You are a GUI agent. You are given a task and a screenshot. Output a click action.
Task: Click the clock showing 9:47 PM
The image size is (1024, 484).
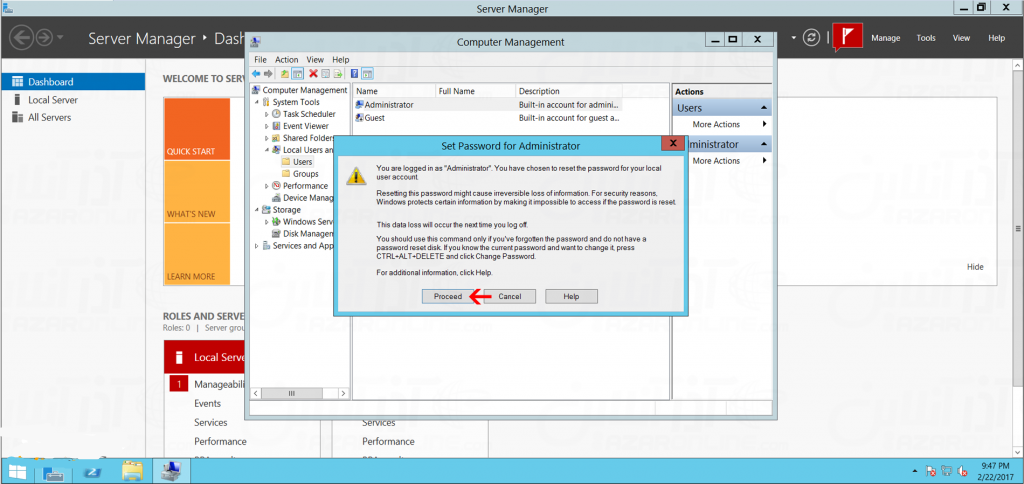993,466
